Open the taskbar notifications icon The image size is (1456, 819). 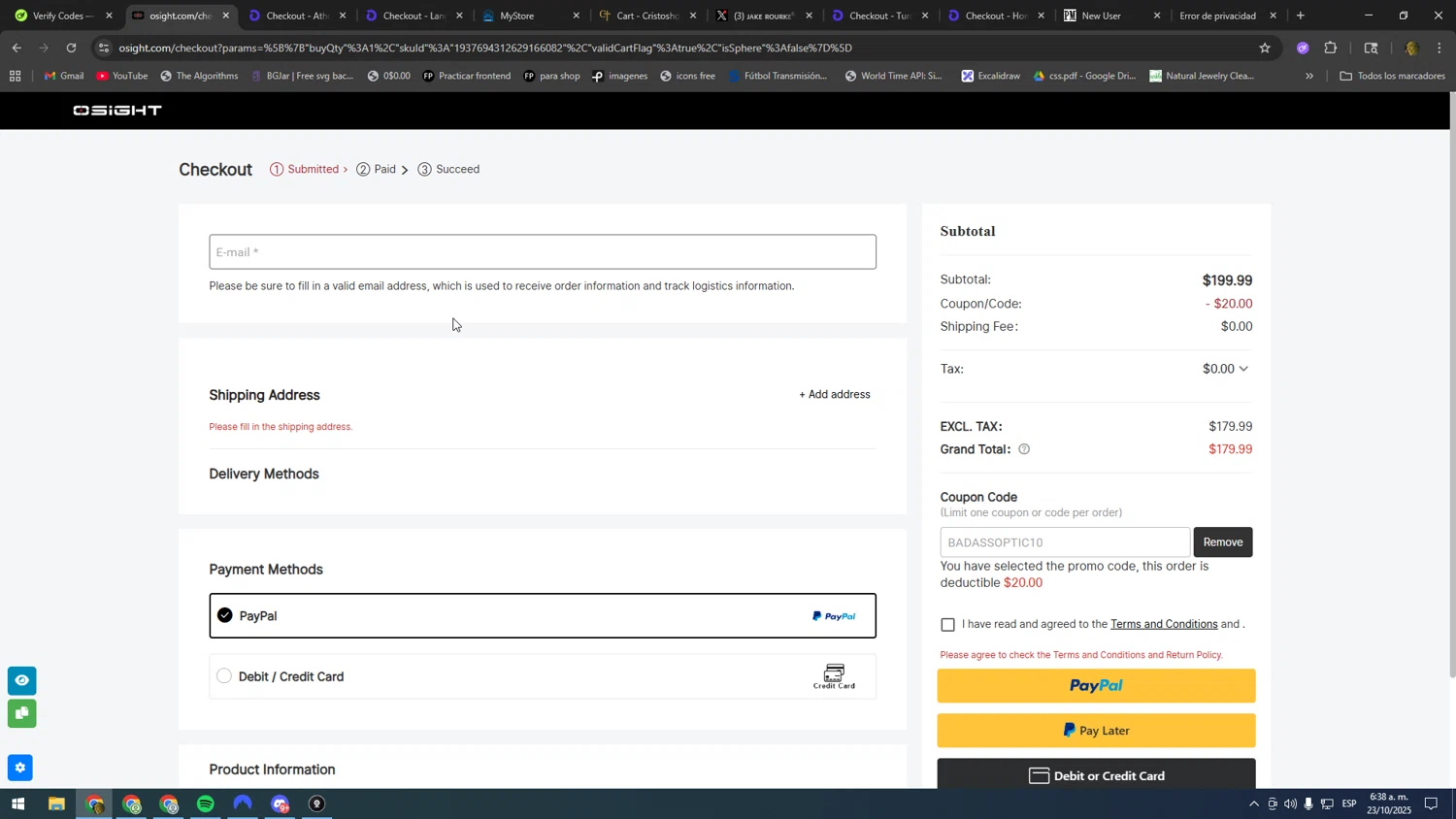coord(1432,804)
